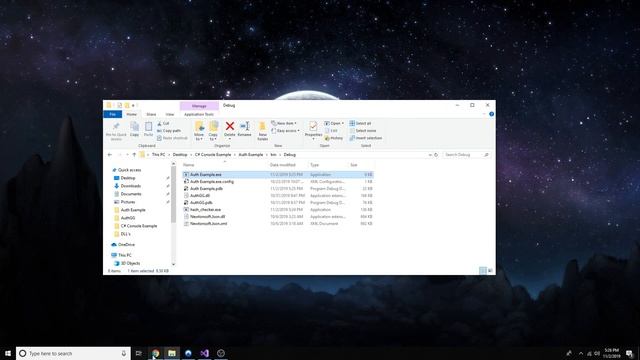Click the Search Debug input field
This screenshot has width=640, height=360.
[466, 155]
